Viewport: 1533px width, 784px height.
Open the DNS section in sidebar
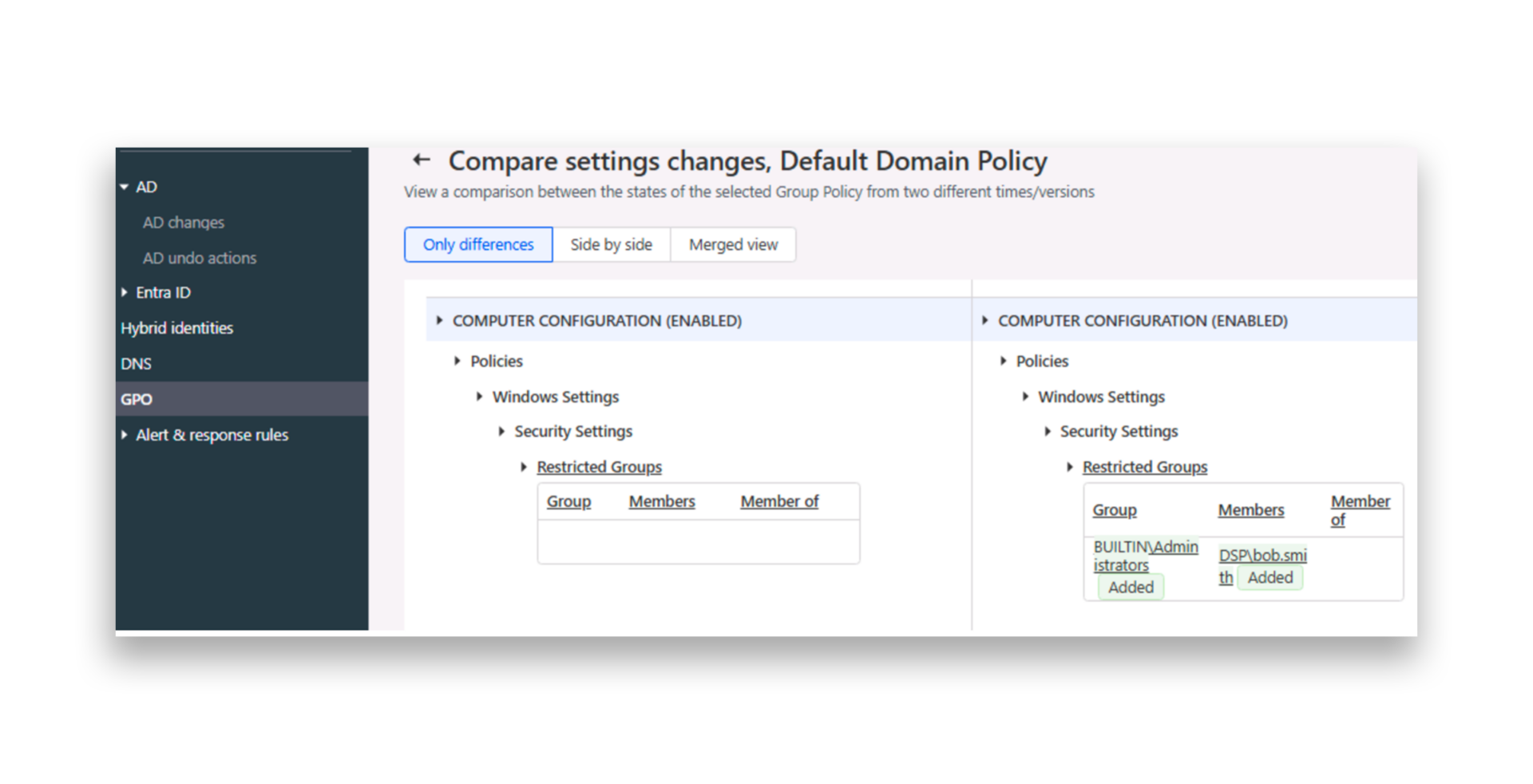click(x=136, y=363)
